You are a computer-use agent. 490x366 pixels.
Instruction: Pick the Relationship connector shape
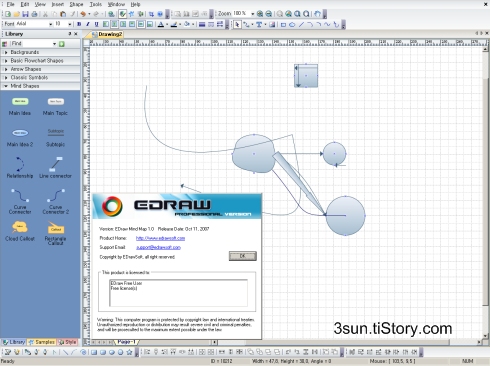click(20, 167)
